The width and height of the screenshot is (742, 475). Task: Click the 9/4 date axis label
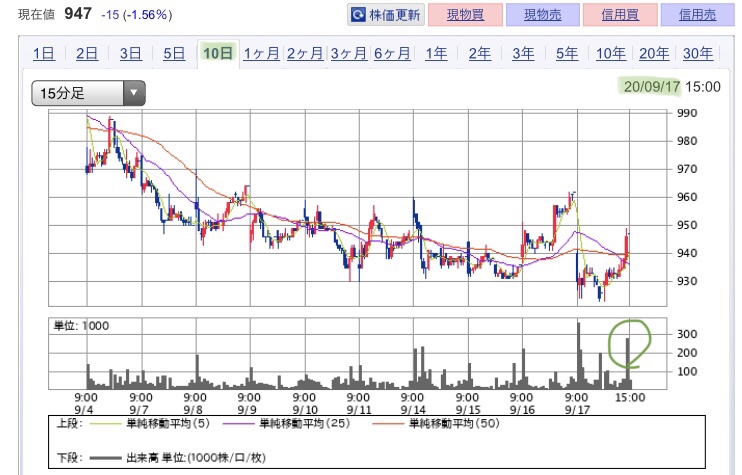(x=84, y=410)
